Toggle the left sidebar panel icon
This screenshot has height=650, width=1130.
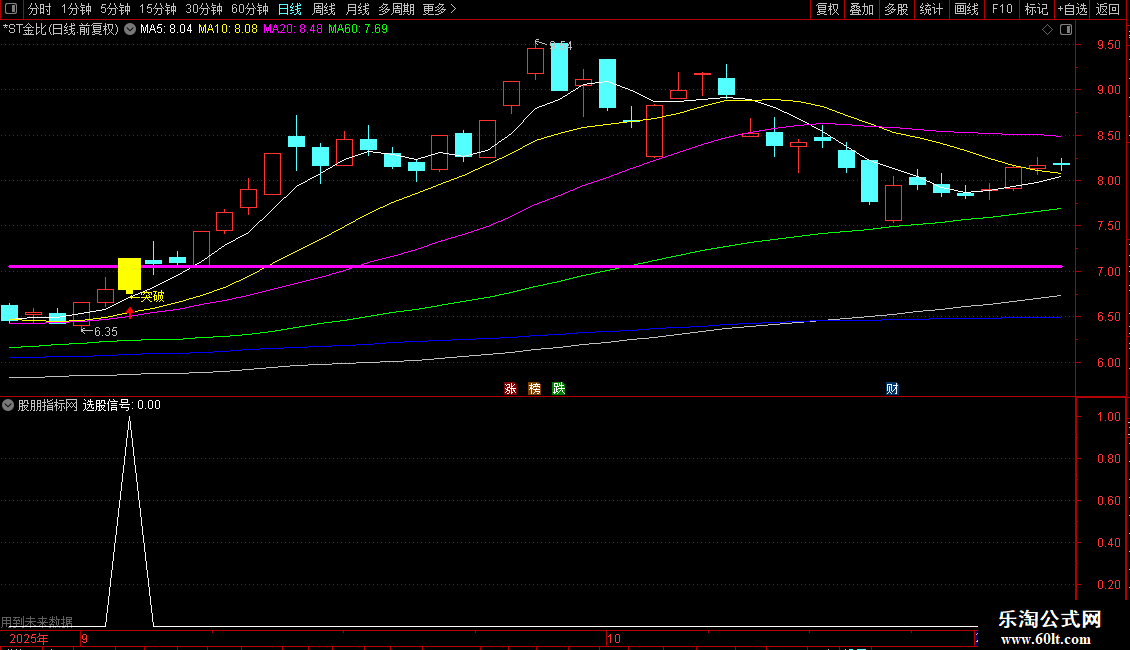tap(11, 9)
